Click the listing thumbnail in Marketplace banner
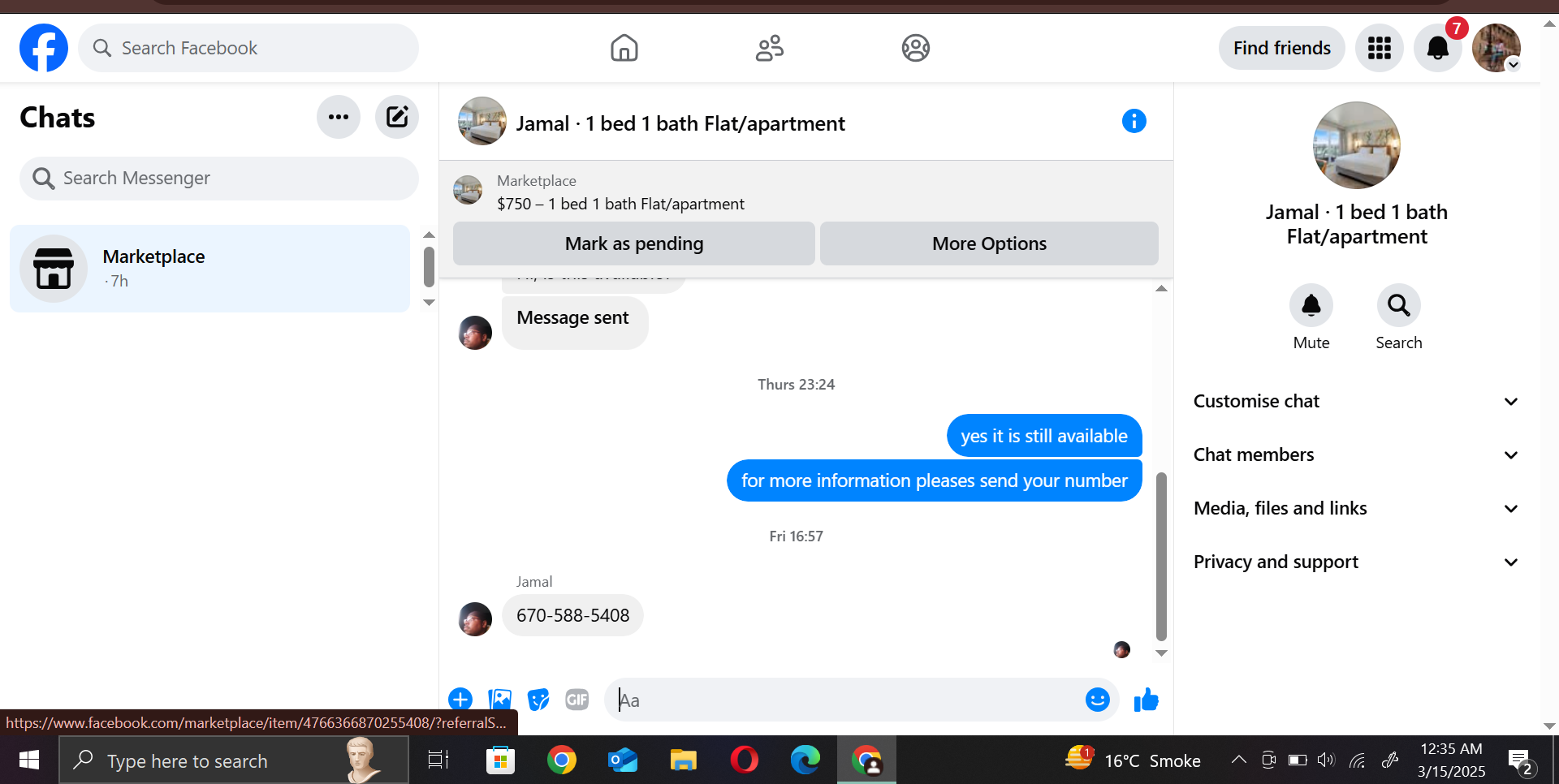 coord(468,190)
